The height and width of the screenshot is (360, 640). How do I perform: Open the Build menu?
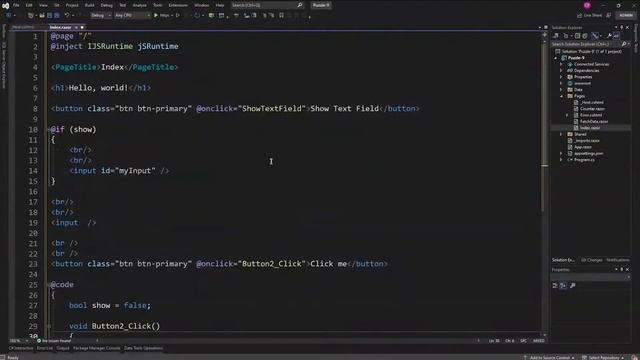click(x=89, y=5)
